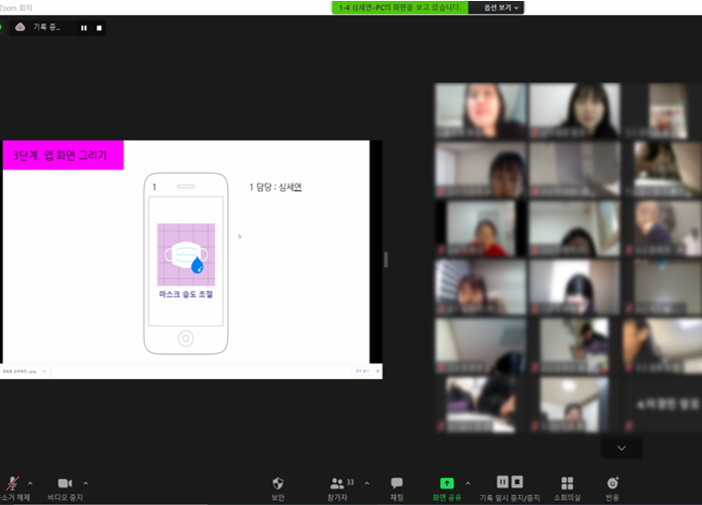Click the 모두 표시 link in download bar
This screenshot has height=505, width=702.
point(362,371)
